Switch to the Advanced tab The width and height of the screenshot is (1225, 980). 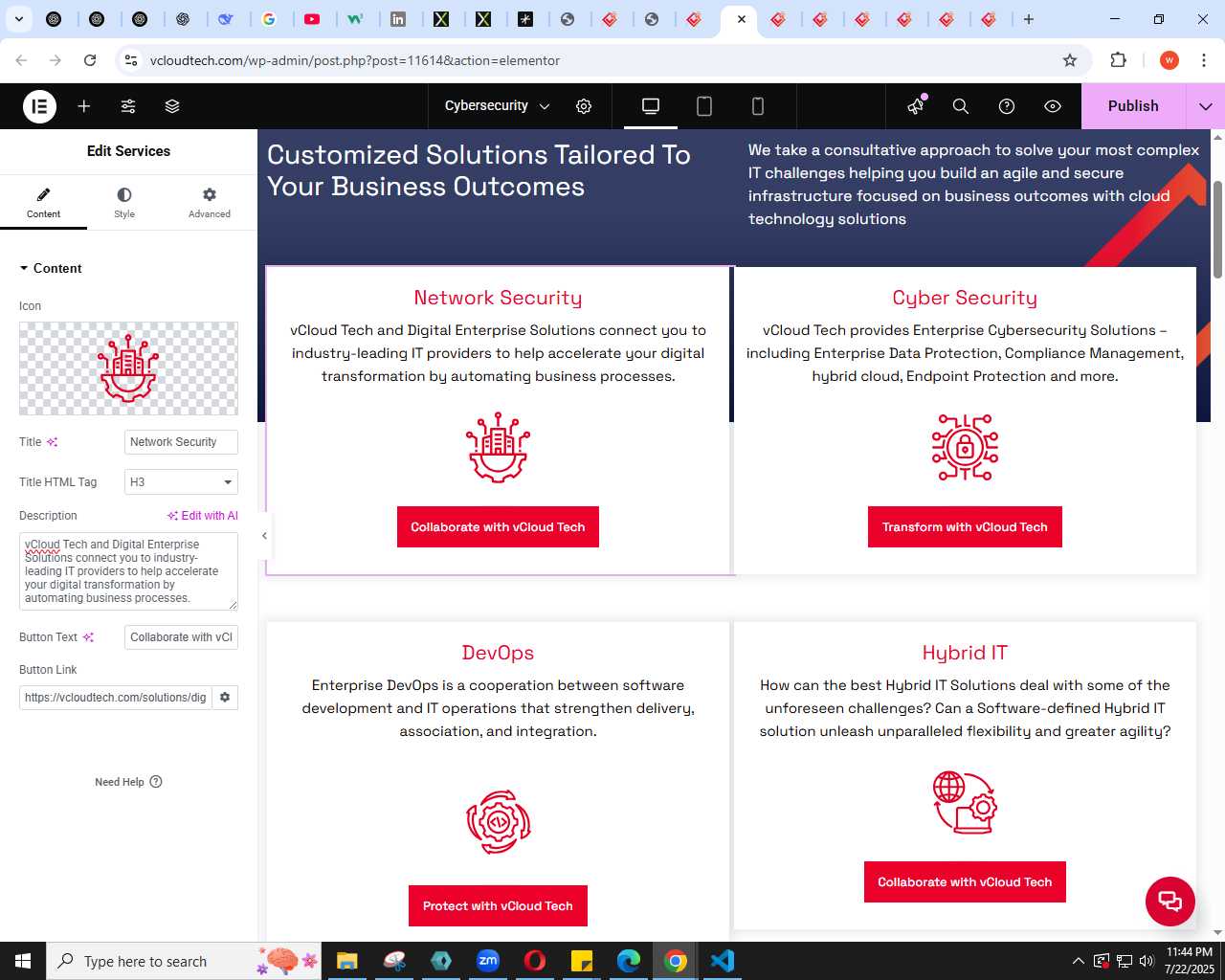tap(210, 203)
